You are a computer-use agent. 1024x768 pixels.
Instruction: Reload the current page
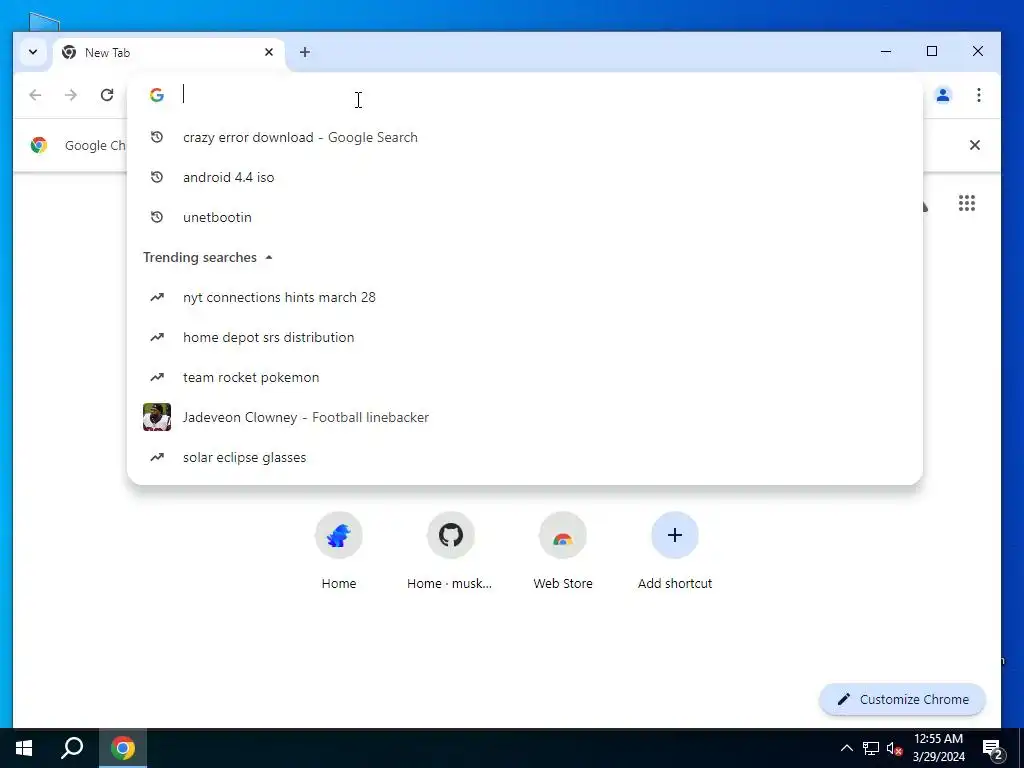tap(107, 95)
